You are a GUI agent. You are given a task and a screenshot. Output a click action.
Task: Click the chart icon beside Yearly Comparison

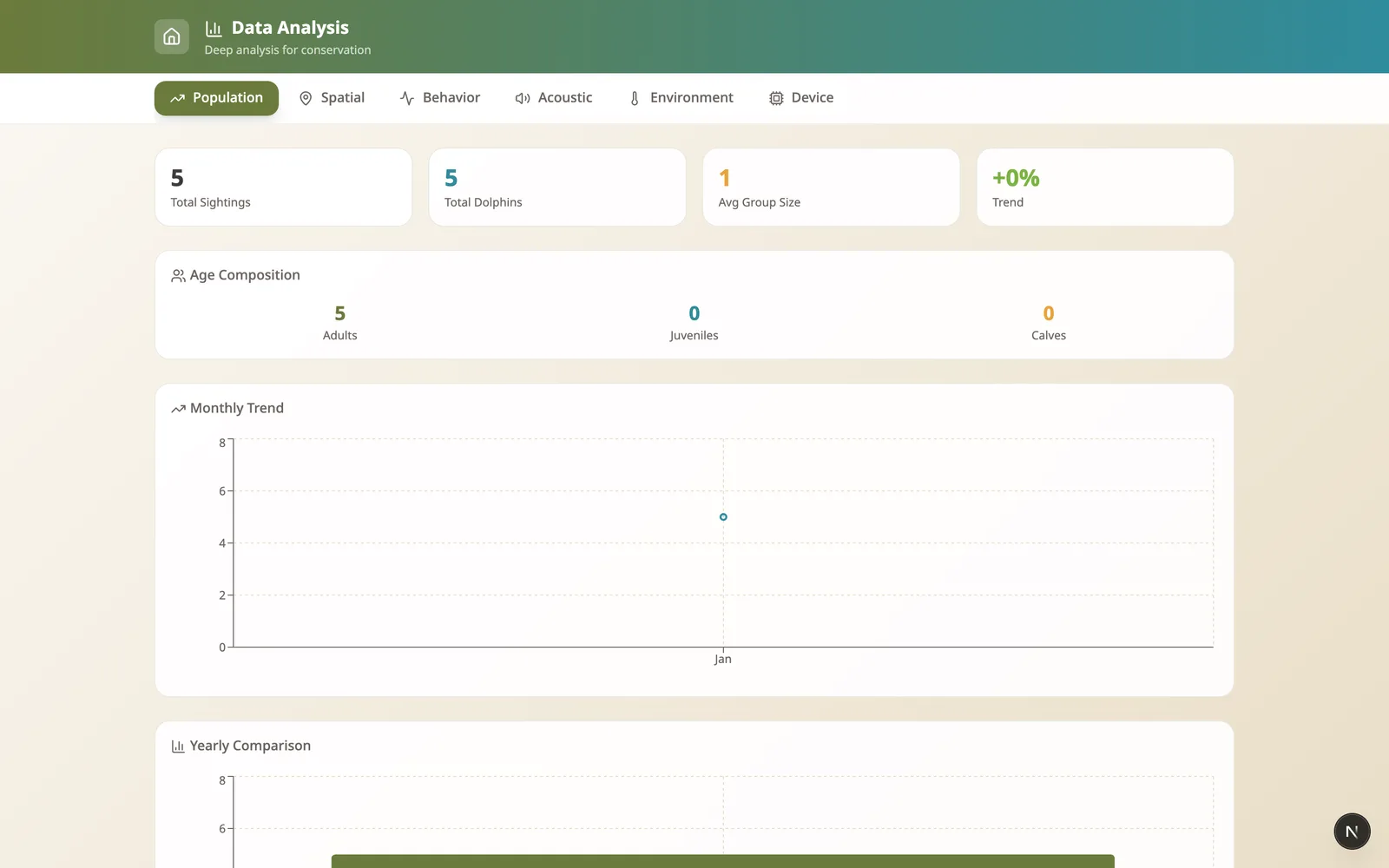(x=178, y=746)
